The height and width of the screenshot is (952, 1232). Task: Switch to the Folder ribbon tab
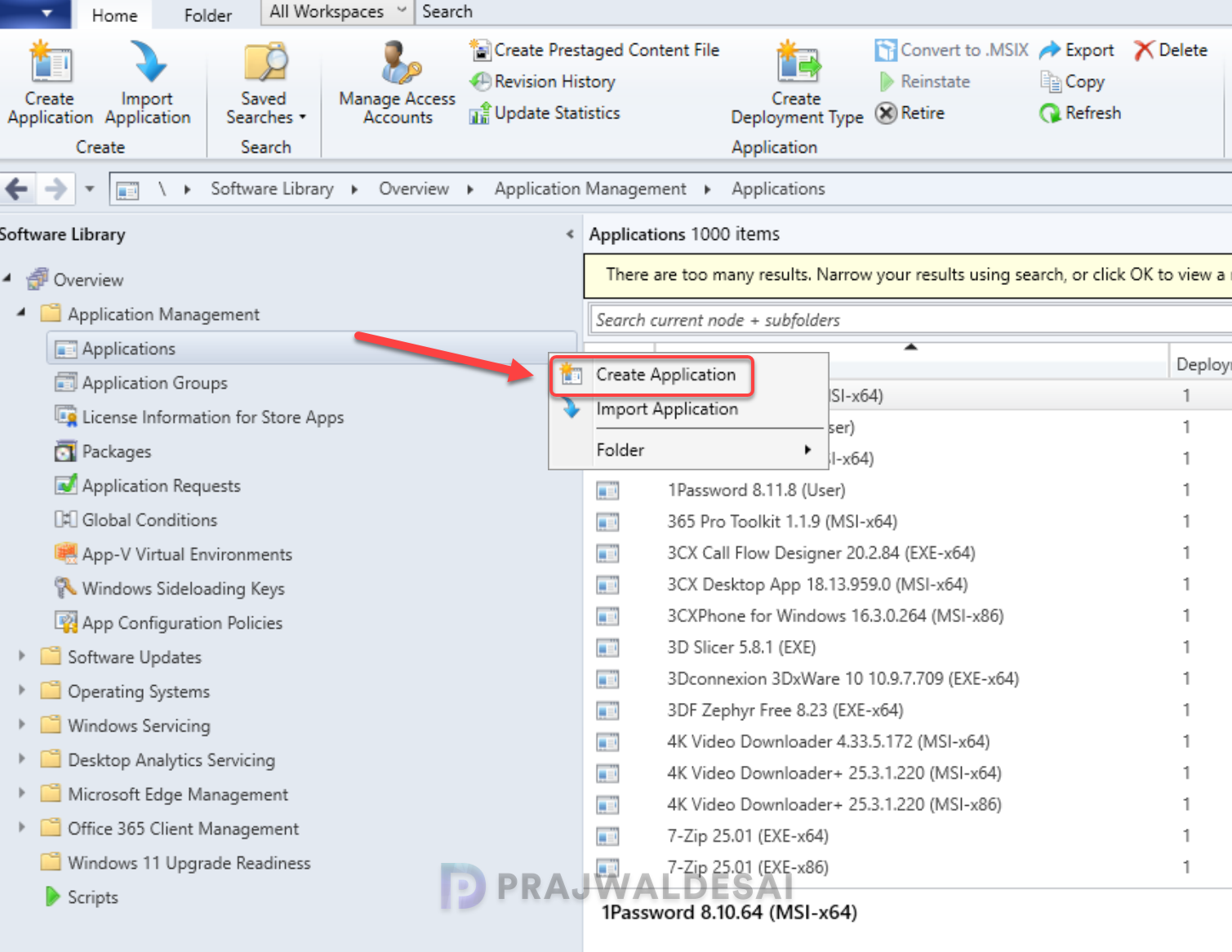(207, 15)
